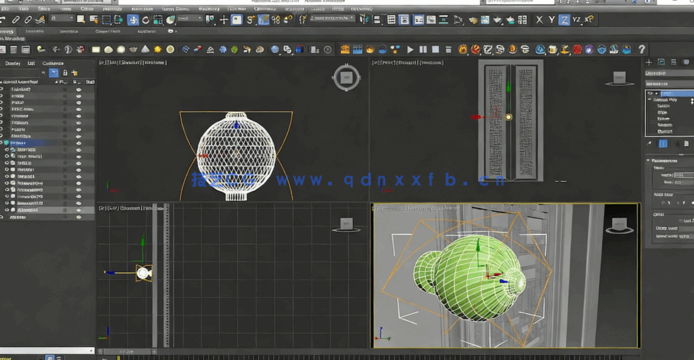
Task: Click the Bind to Space Warp icon
Action: pos(40,19)
